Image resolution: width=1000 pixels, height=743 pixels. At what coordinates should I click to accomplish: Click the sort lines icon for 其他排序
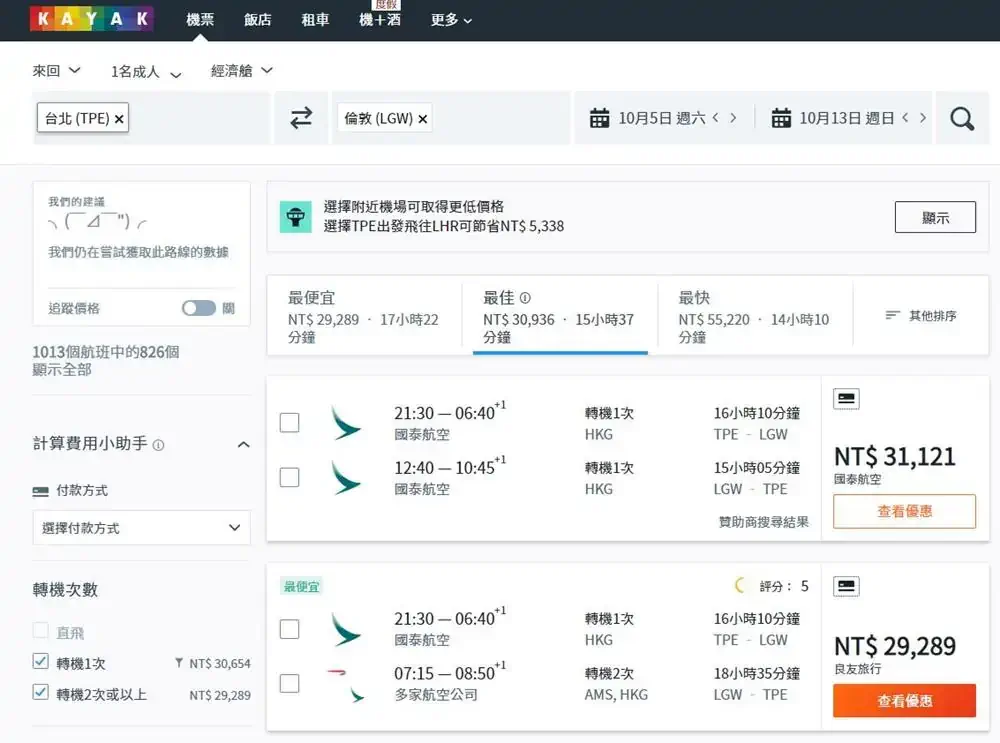click(x=892, y=315)
